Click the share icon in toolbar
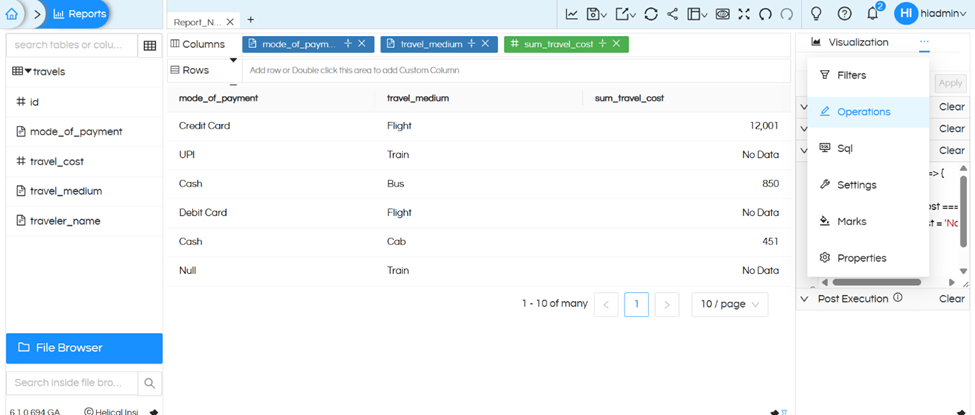Image resolution: width=975 pixels, height=415 pixels. tap(672, 14)
